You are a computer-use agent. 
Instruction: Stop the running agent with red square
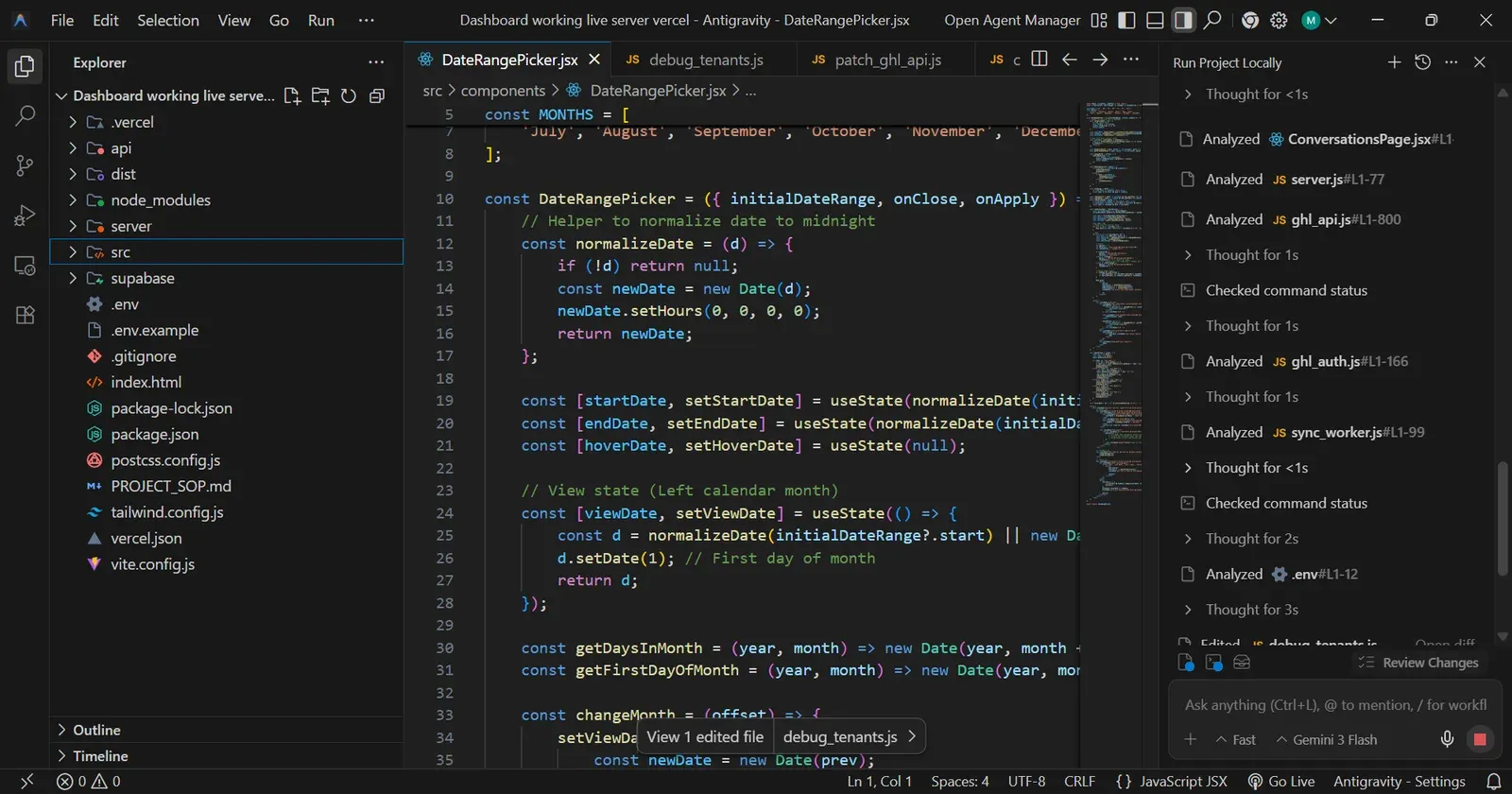(x=1480, y=739)
